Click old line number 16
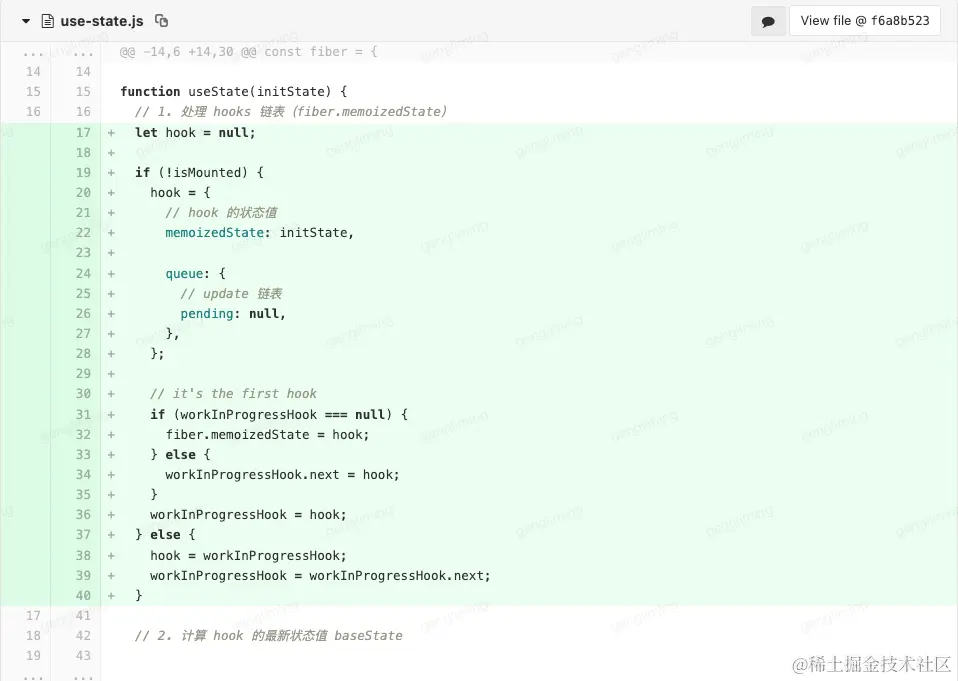This screenshot has height=681, width=958. click(x=33, y=112)
